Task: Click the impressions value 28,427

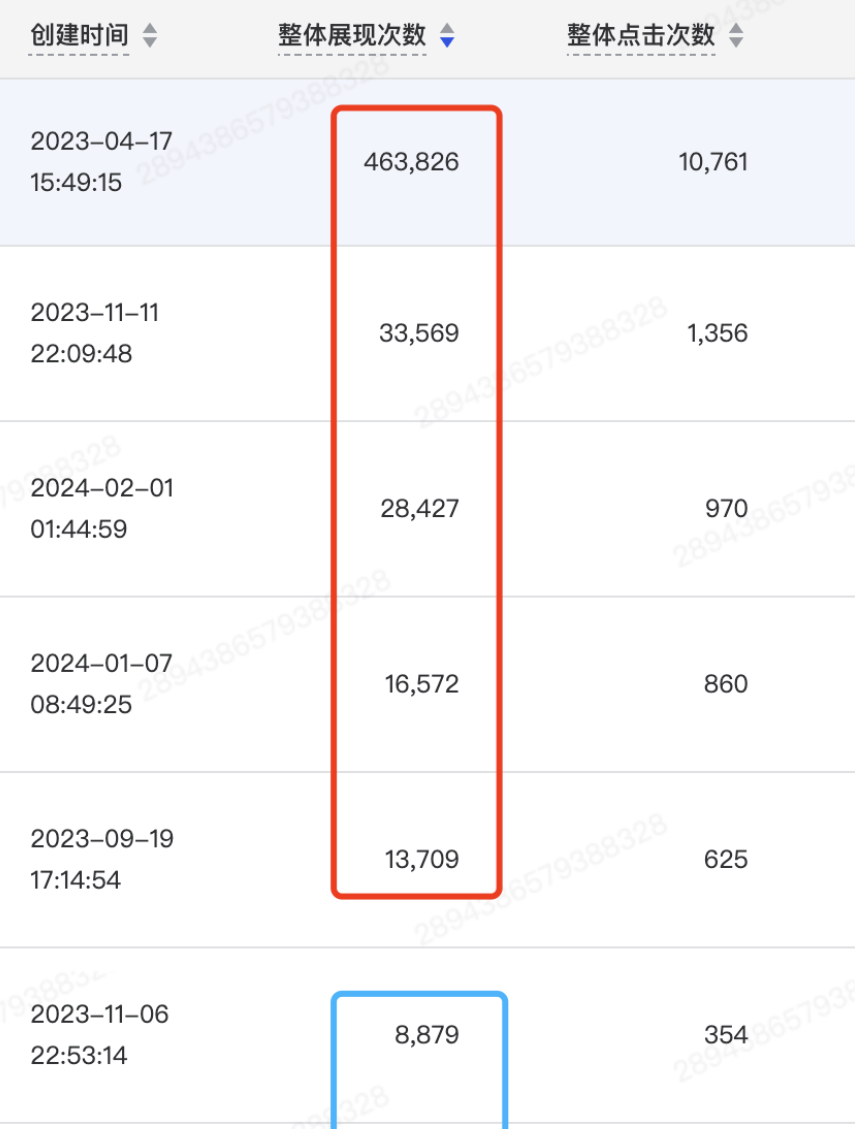Action: (x=419, y=508)
